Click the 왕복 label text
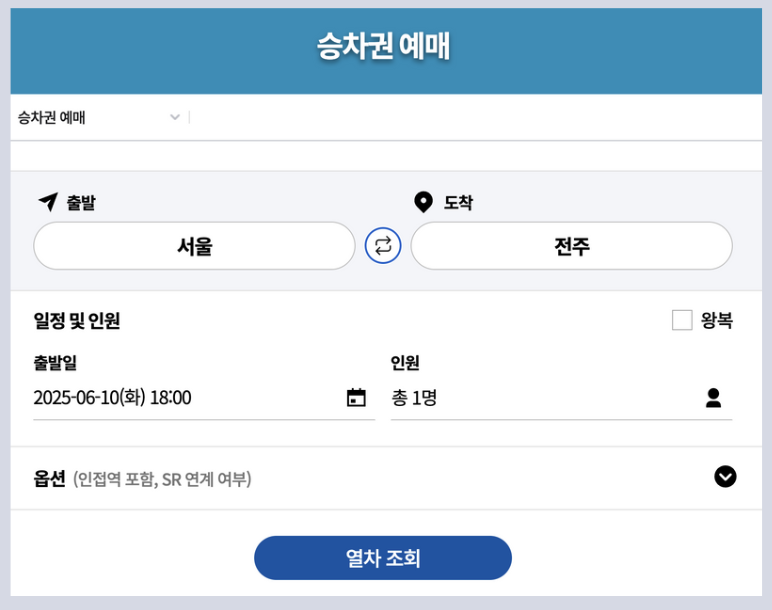 (x=716, y=321)
